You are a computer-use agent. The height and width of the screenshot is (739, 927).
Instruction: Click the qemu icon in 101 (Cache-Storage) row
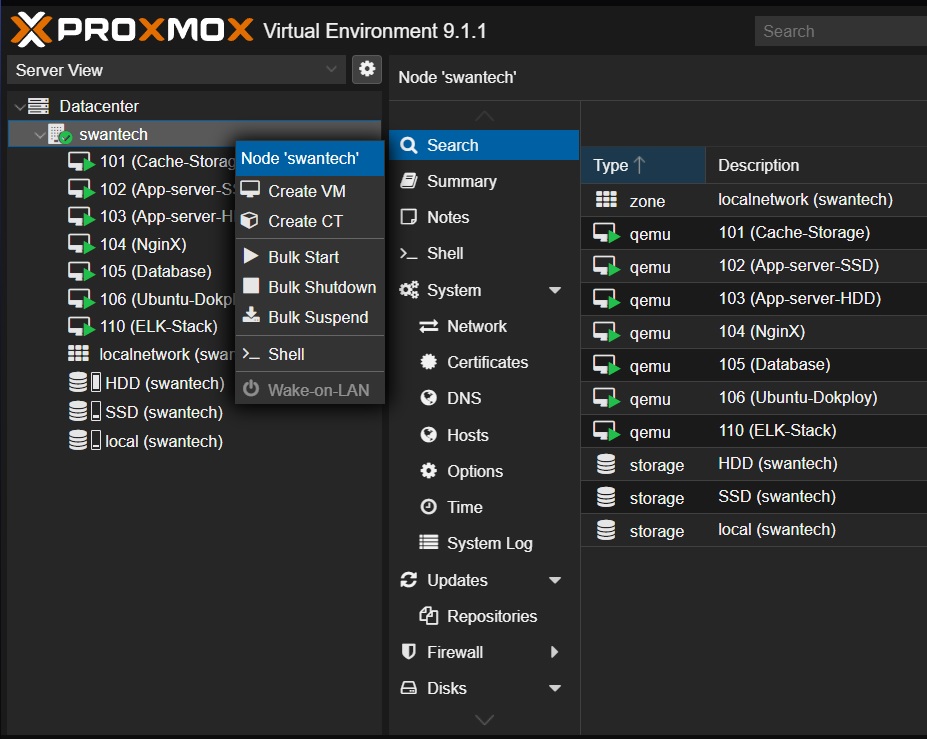coord(607,233)
